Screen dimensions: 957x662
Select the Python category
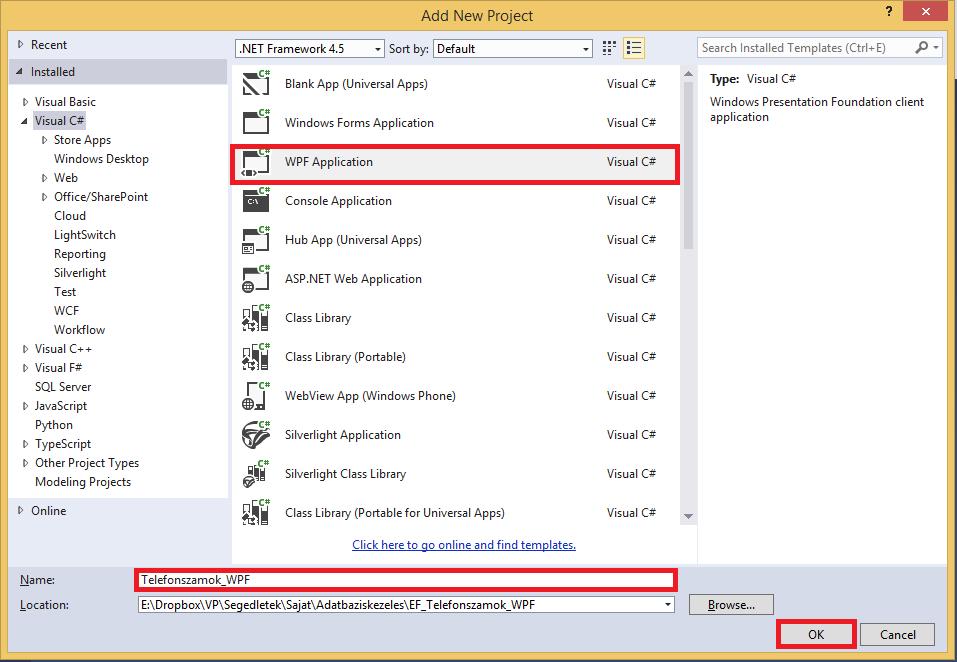click(54, 425)
